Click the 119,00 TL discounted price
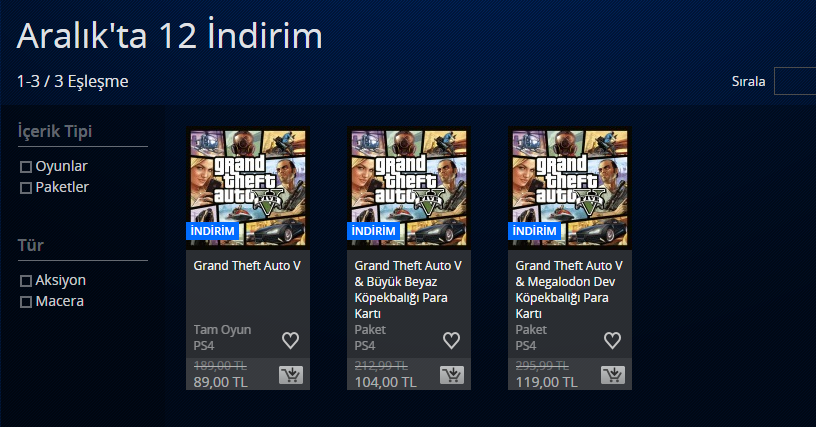This screenshot has width=816, height=427. pyautogui.click(x=546, y=382)
